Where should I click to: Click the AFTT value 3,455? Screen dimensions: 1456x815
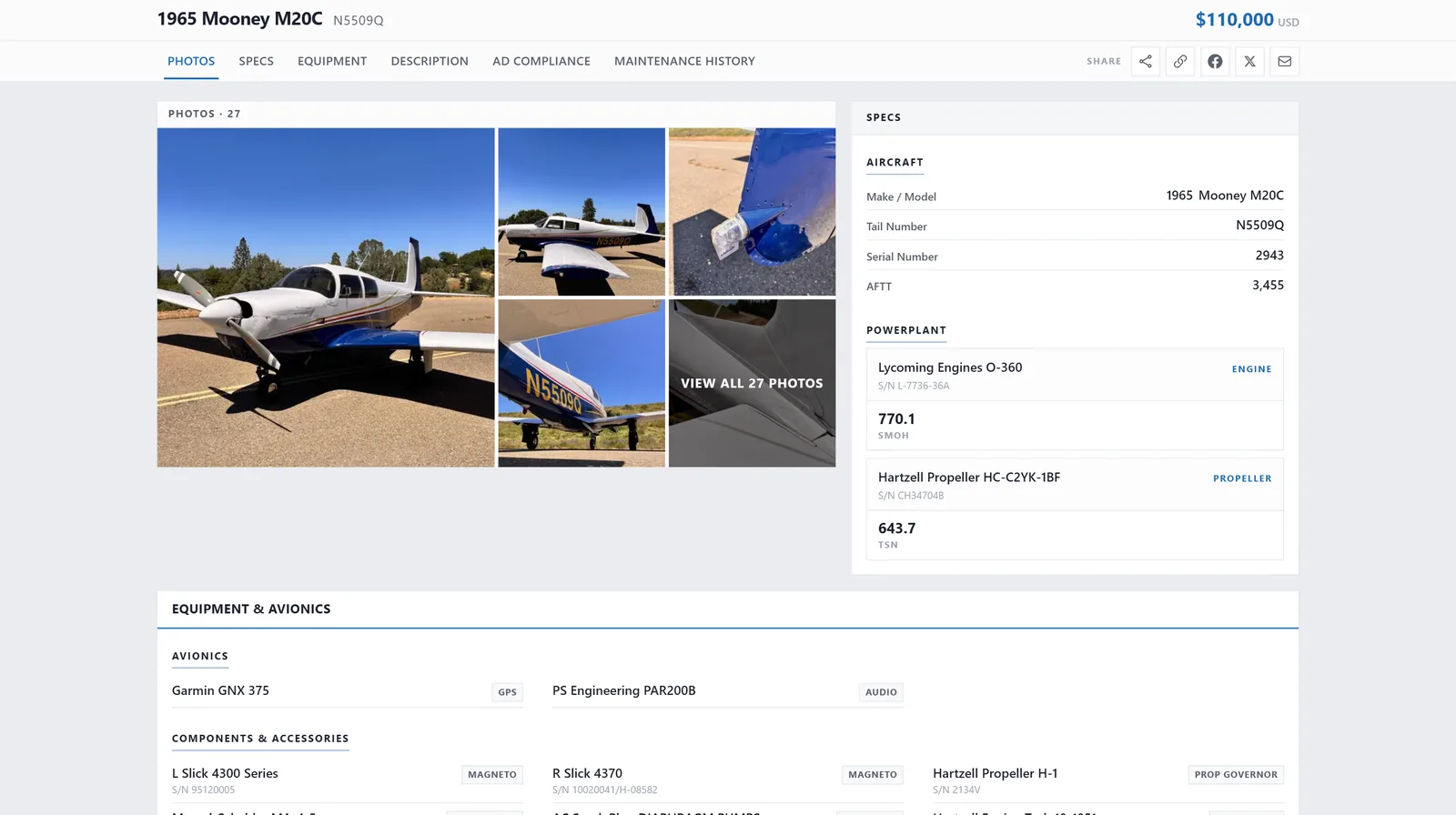point(1268,286)
